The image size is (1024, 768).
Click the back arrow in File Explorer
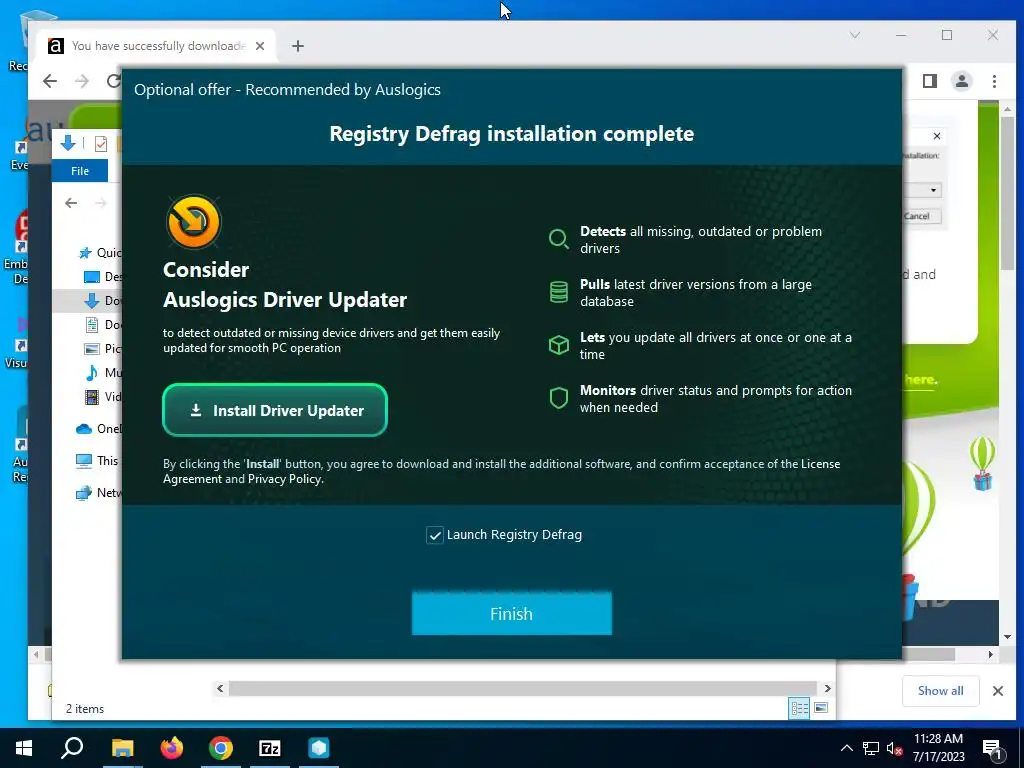[x=71, y=203]
